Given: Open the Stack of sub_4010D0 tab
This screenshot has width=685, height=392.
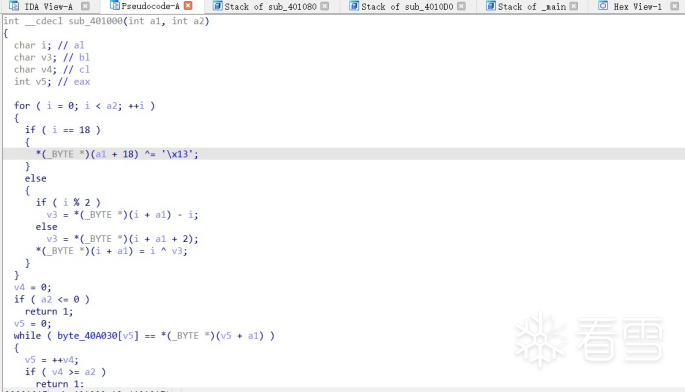Looking at the screenshot, I should [x=407, y=7].
